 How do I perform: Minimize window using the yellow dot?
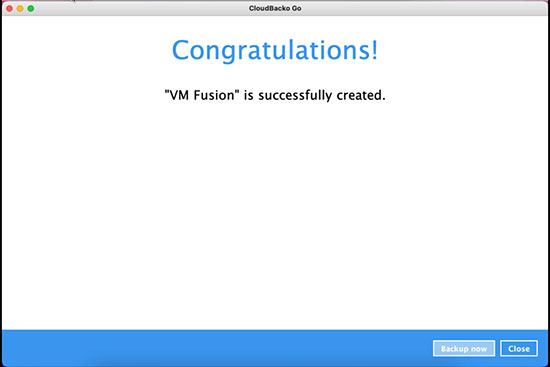point(20,8)
